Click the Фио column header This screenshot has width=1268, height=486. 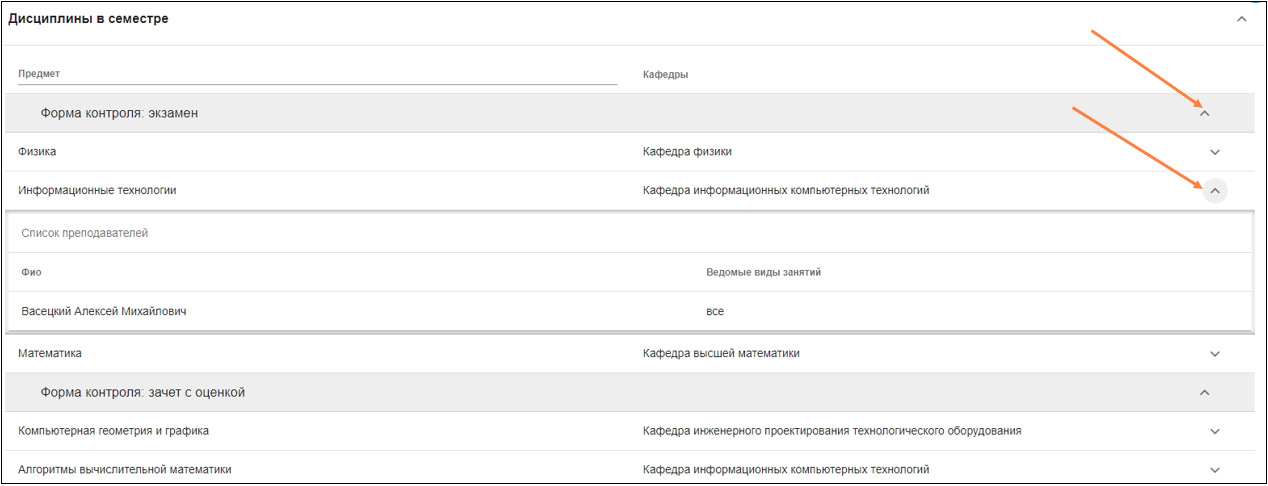(31, 272)
